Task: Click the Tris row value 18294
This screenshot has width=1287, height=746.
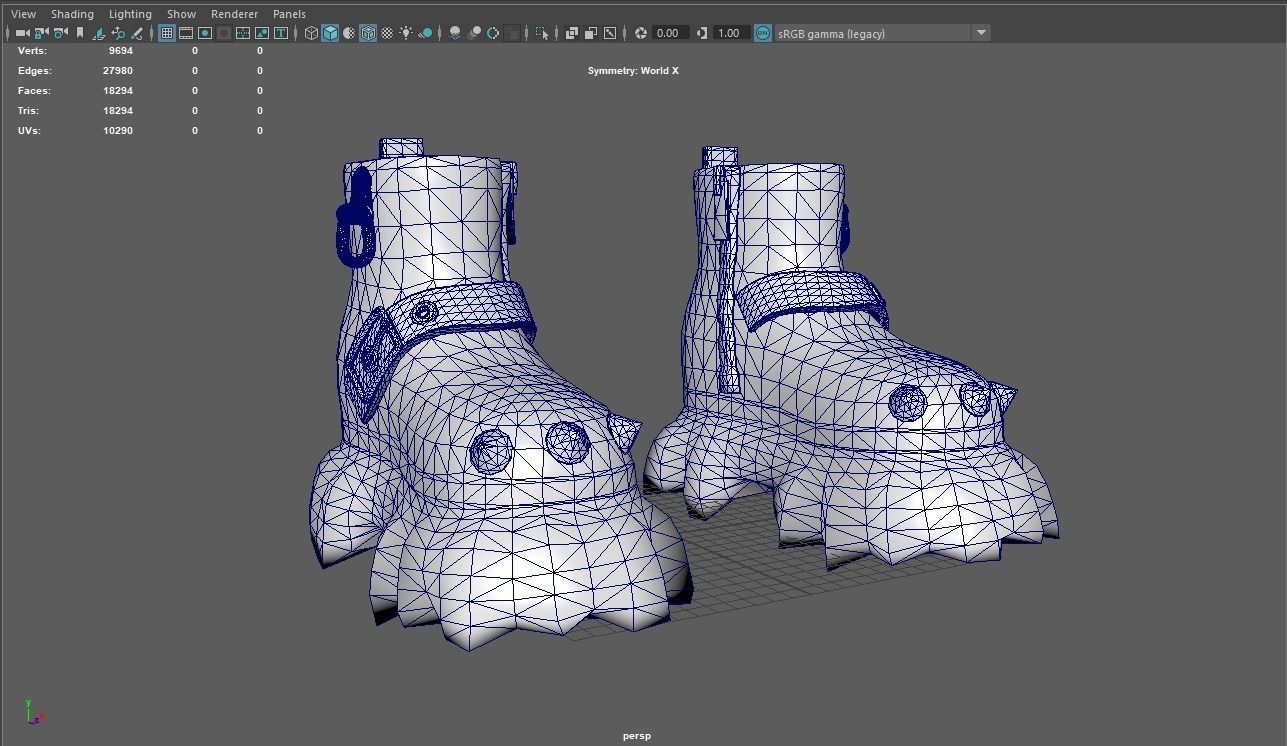Action: (x=117, y=111)
